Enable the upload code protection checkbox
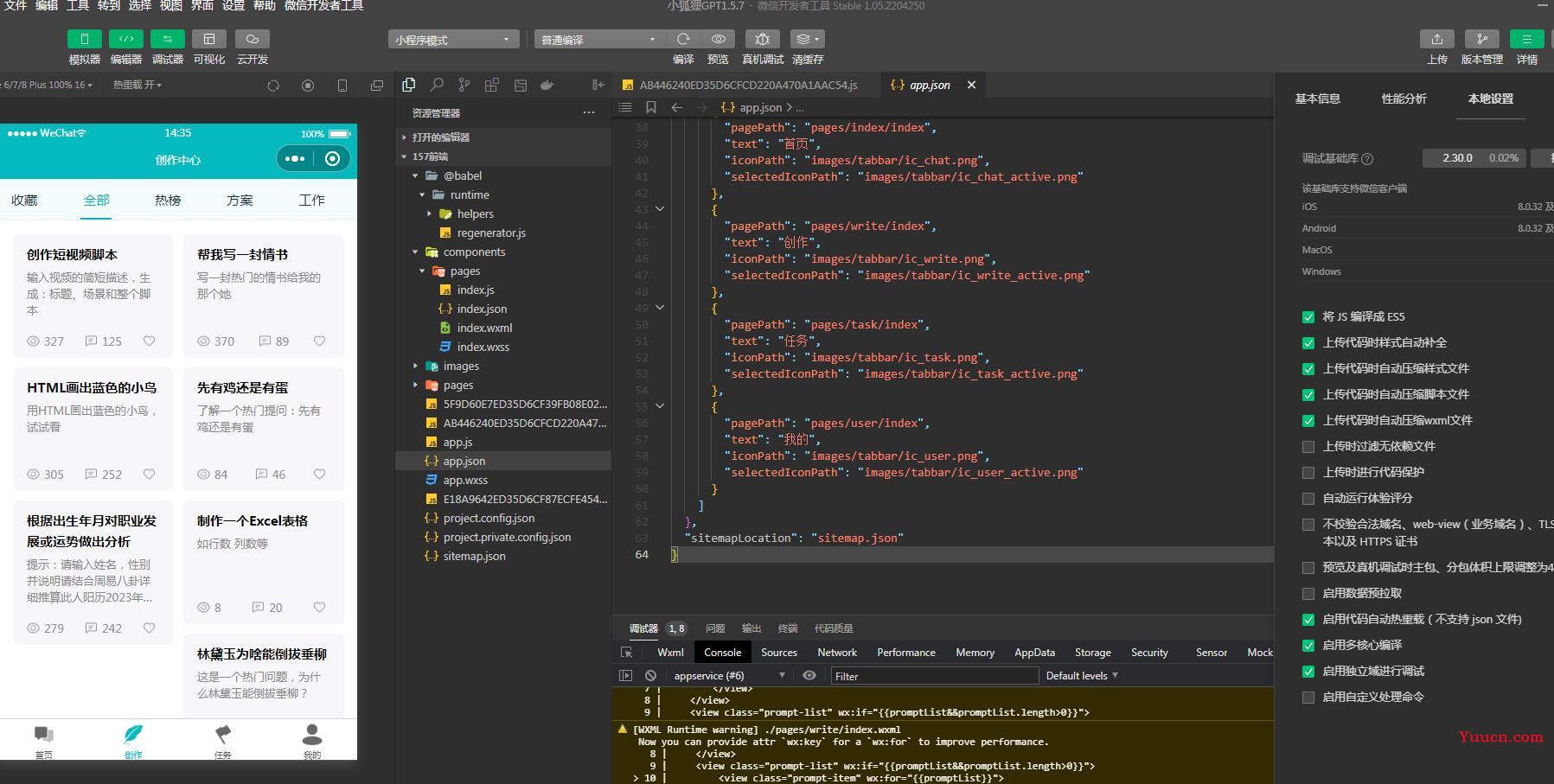The height and width of the screenshot is (784, 1554). (x=1308, y=473)
